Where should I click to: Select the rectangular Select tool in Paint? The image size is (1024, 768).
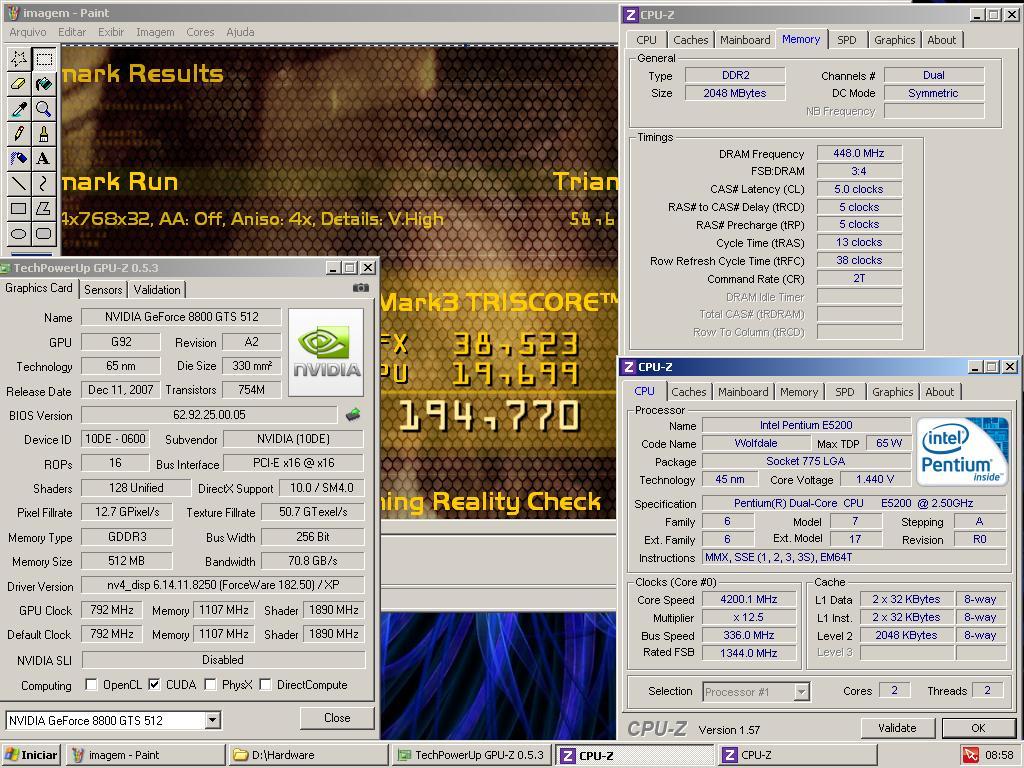click(44, 59)
